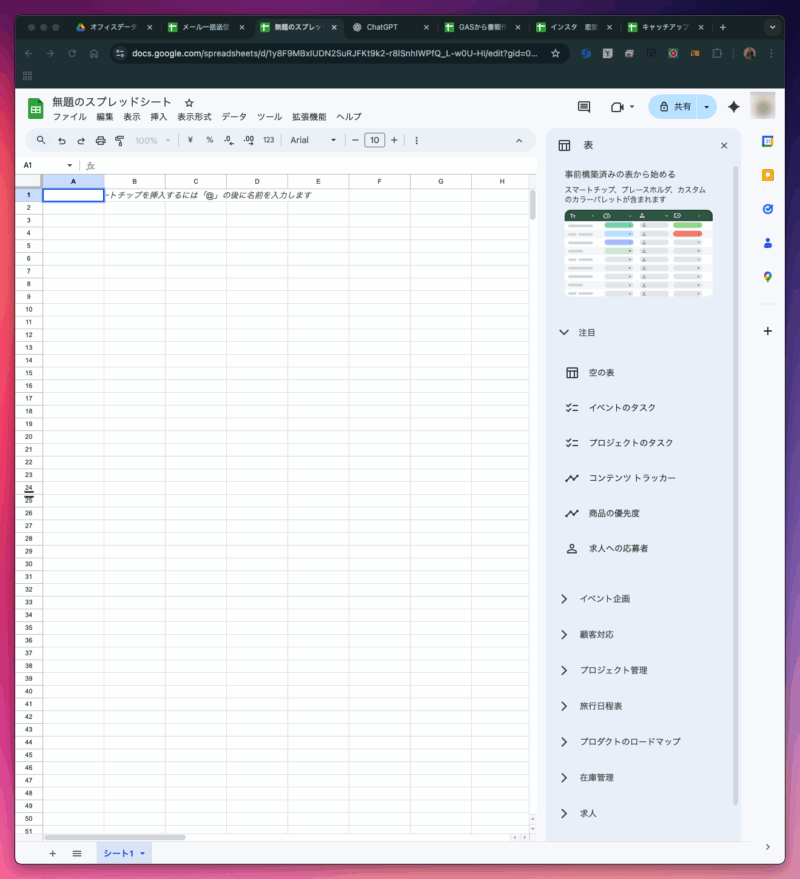
Task: Open the Arial font dropdown
Action: (313, 141)
